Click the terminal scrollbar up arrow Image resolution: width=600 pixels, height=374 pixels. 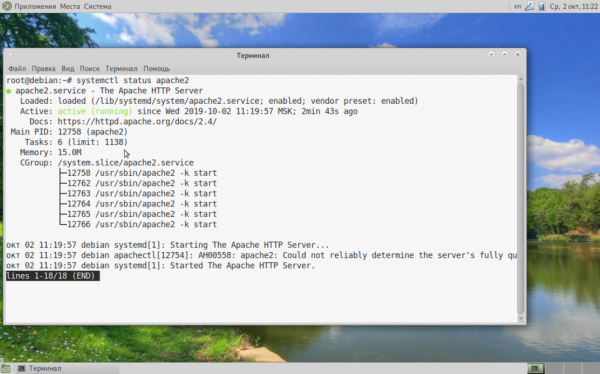520,79
